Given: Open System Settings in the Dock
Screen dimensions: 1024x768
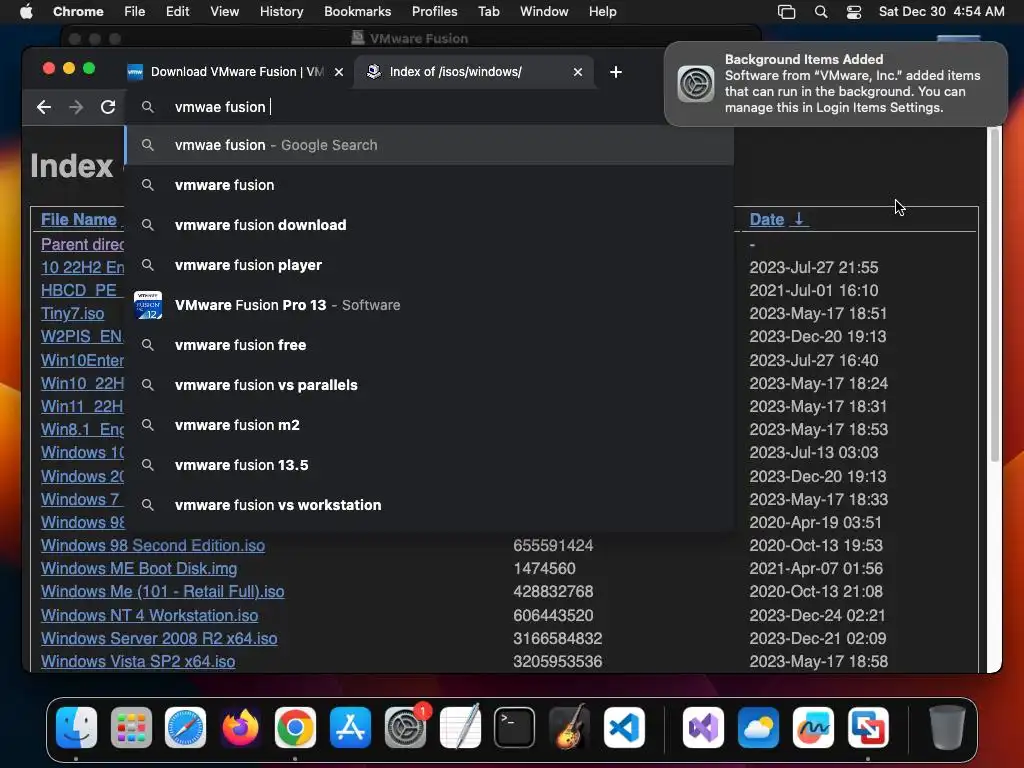Looking at the screenshot, I should (406, 727).
